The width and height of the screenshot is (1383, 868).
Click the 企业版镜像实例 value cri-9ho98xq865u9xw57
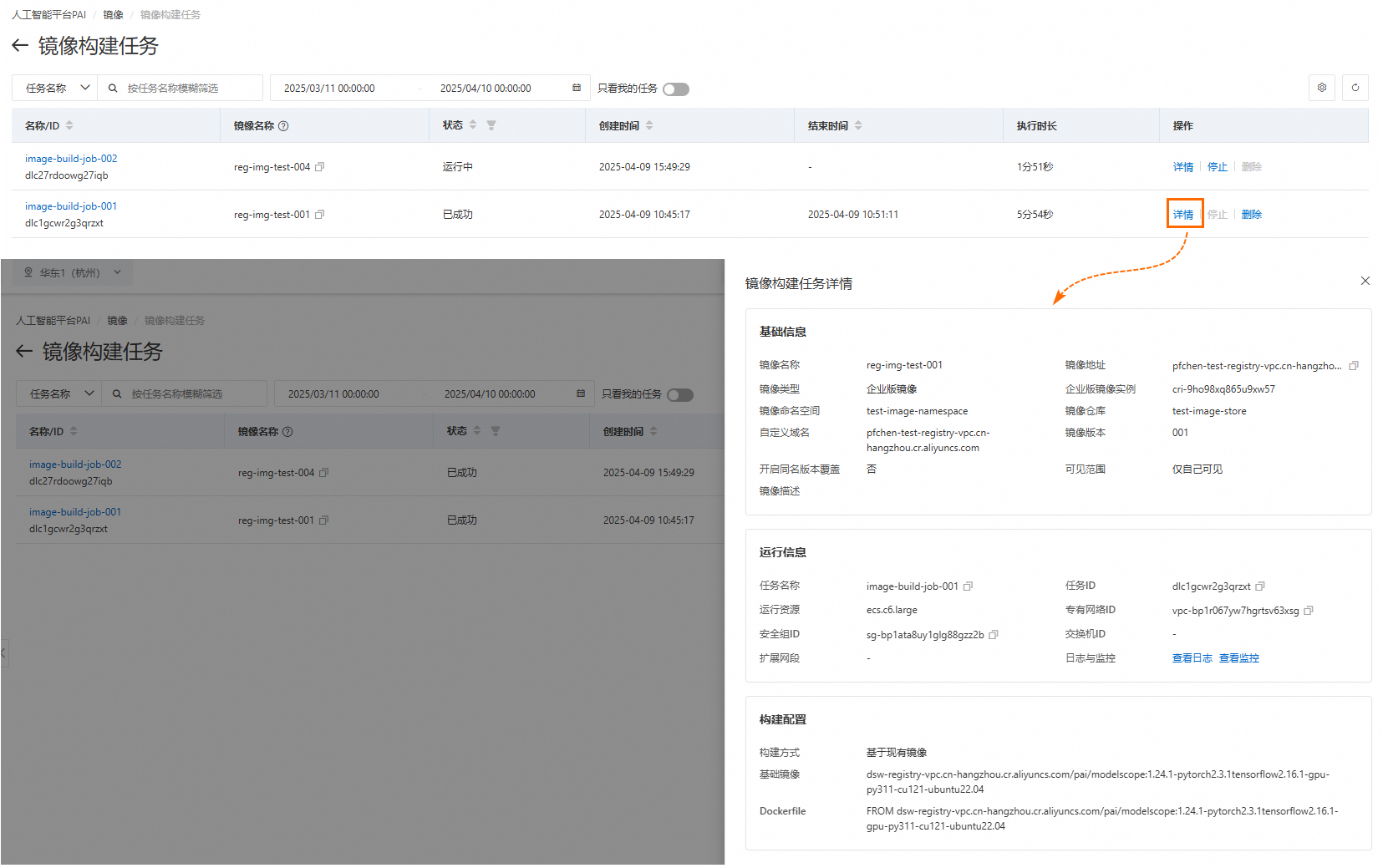point(1223,389)
